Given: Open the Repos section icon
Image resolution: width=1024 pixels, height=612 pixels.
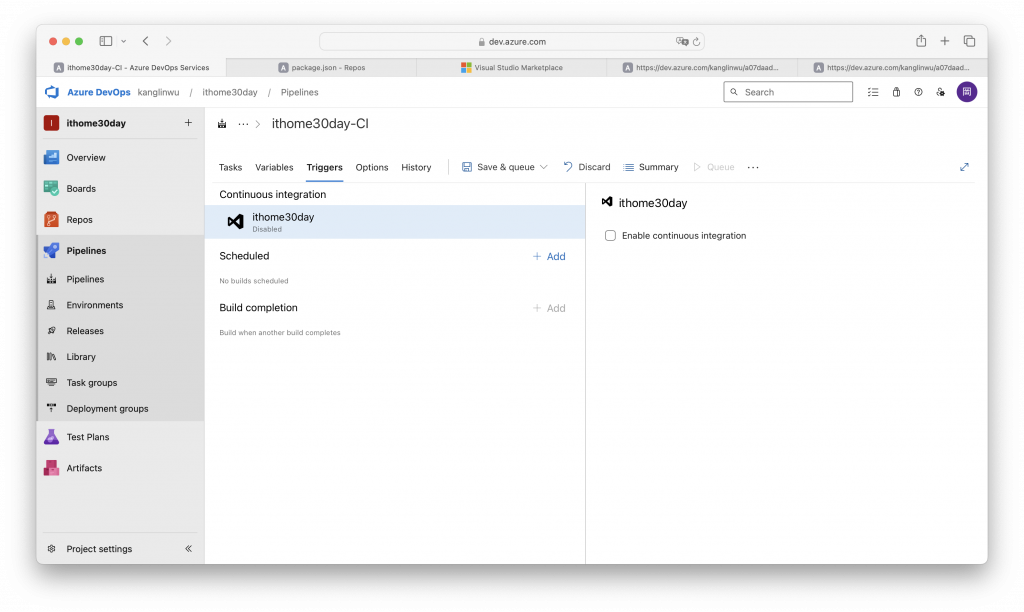Looking at the screenshot, I should [52, 219].
